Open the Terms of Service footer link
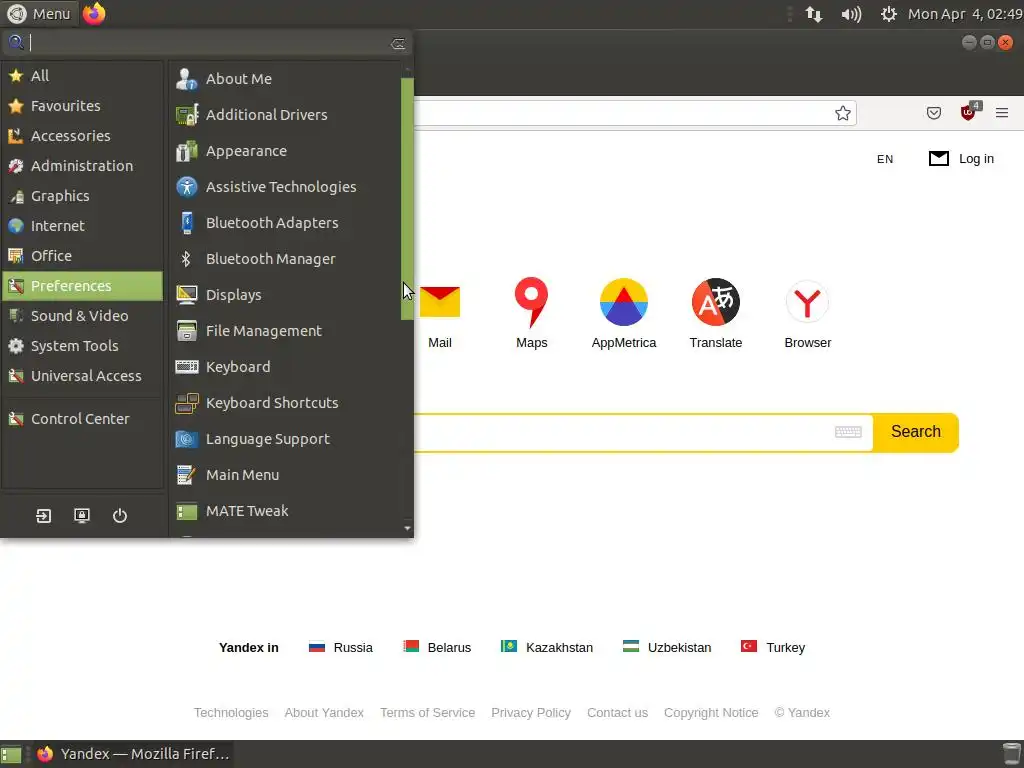Image resolution: width=1024 pixels, height=768 pixels. [x=427, y=712]
